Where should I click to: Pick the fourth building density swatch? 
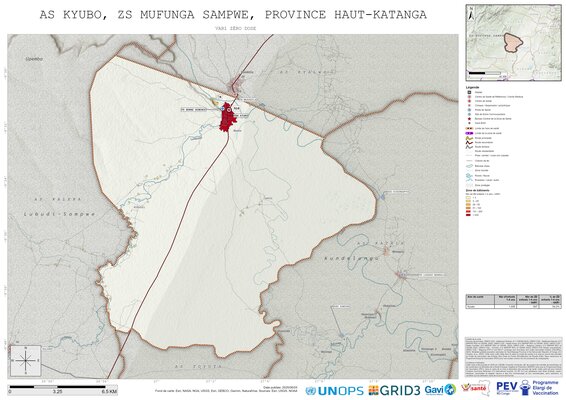(469, 208)
